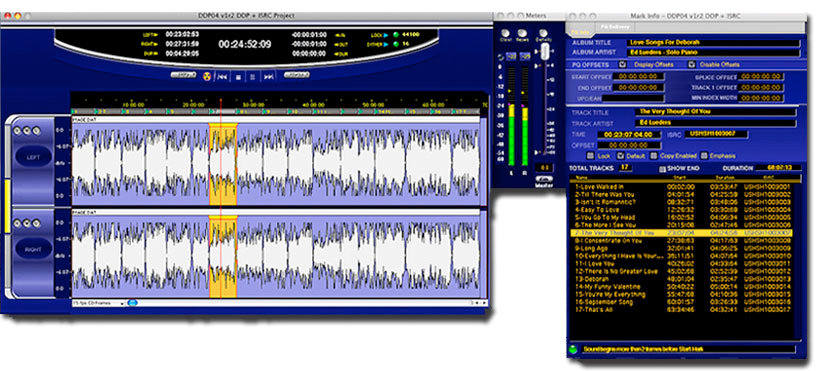Viewport: 834px width, 371px height.
Task: Click the Master fader handle in Meters
Action: [x=544, y=52]
